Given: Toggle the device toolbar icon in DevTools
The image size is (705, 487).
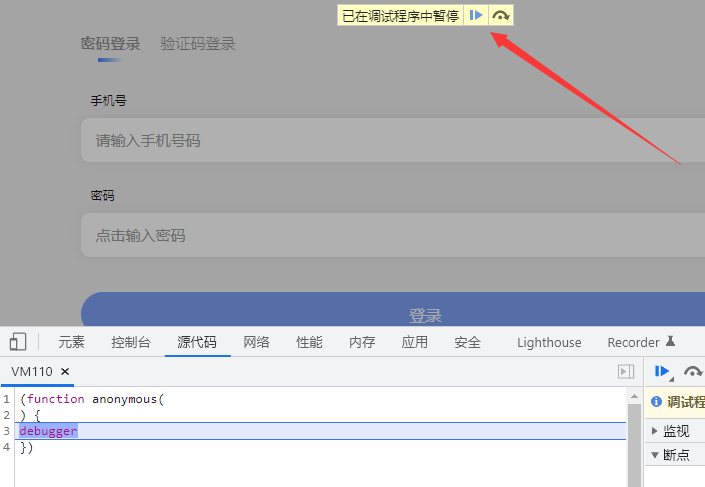Looking at the screenshot, I should tap(18, 342).
